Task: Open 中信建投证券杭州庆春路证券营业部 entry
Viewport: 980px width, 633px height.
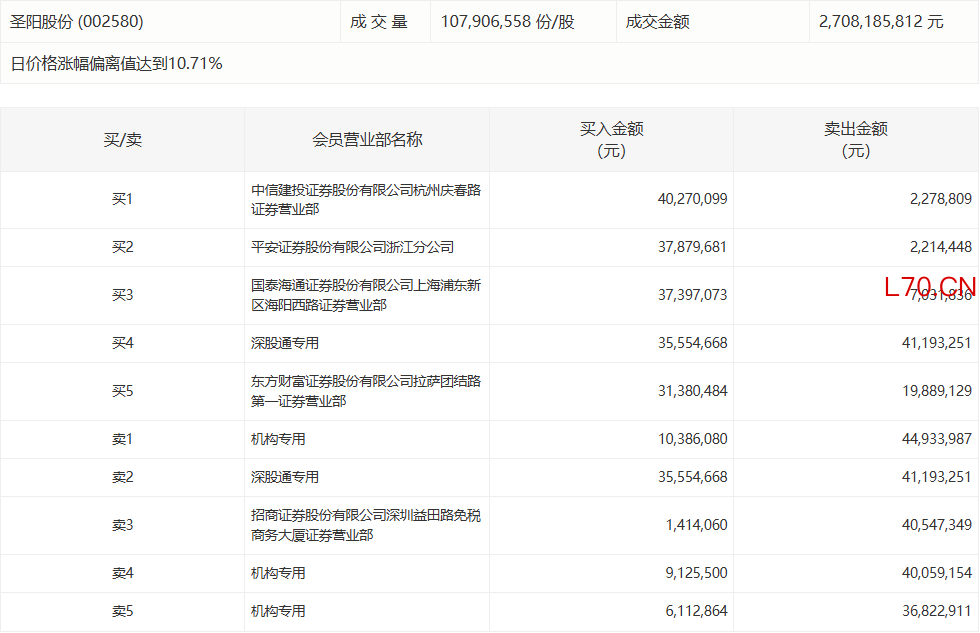Action: [365, 200]
